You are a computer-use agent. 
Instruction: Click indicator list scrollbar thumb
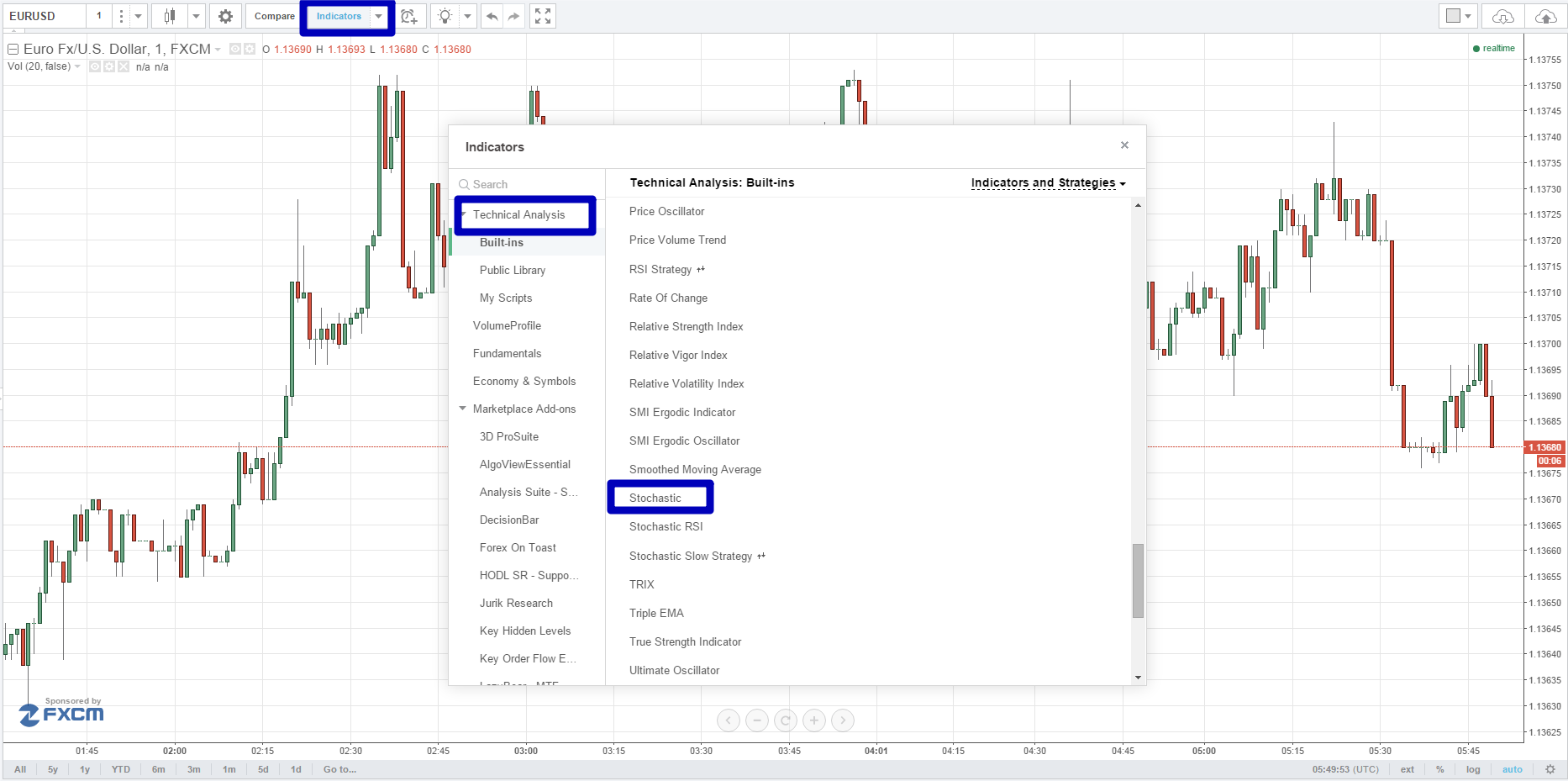click(1138, 580)
